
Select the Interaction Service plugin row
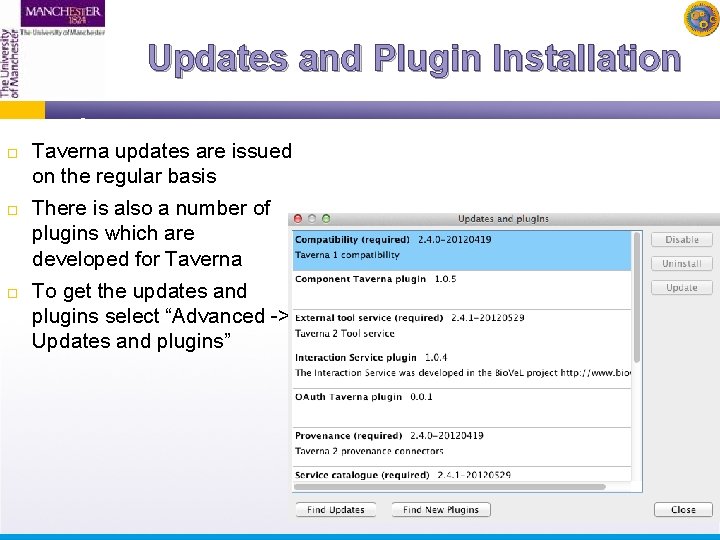462,369
